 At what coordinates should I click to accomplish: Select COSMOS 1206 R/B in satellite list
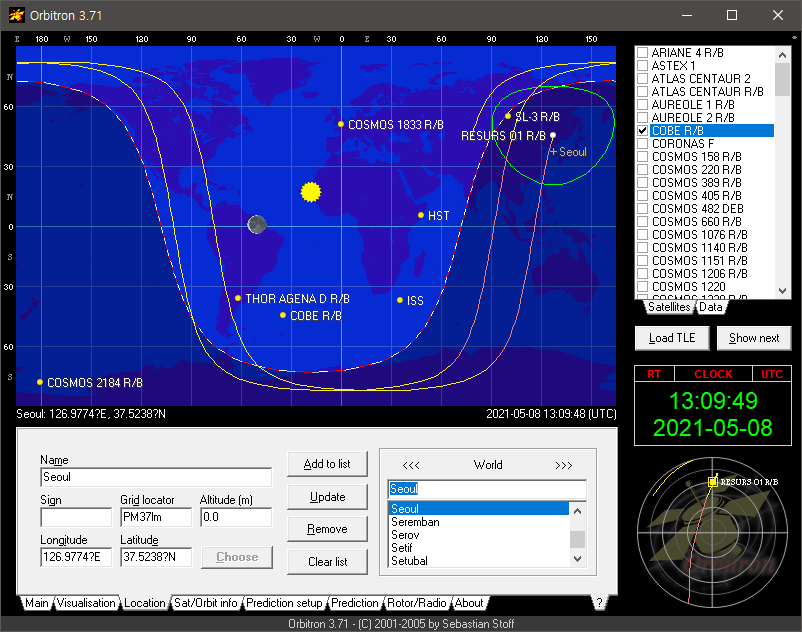(699, 274)
